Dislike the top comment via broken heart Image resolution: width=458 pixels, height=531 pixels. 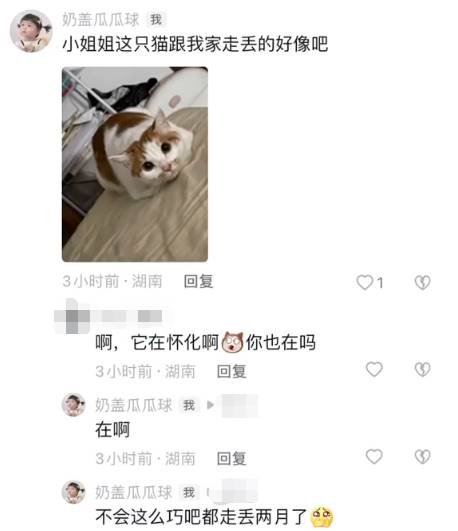tap(422, 282)
